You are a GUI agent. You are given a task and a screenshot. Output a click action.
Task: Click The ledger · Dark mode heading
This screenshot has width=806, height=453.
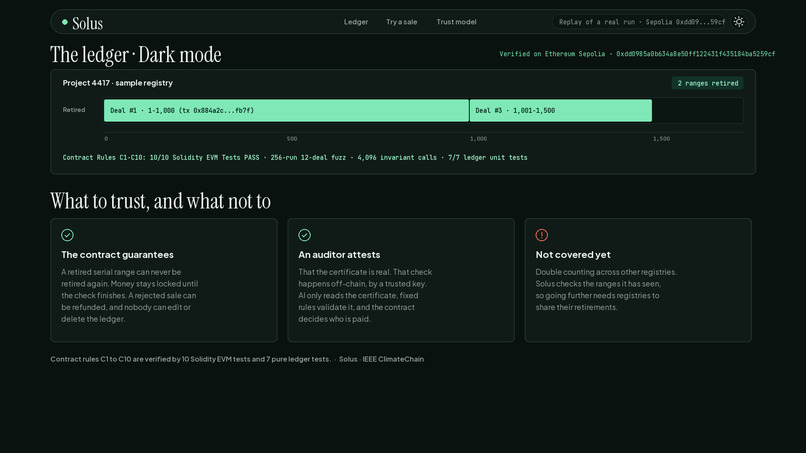[136, 55]
